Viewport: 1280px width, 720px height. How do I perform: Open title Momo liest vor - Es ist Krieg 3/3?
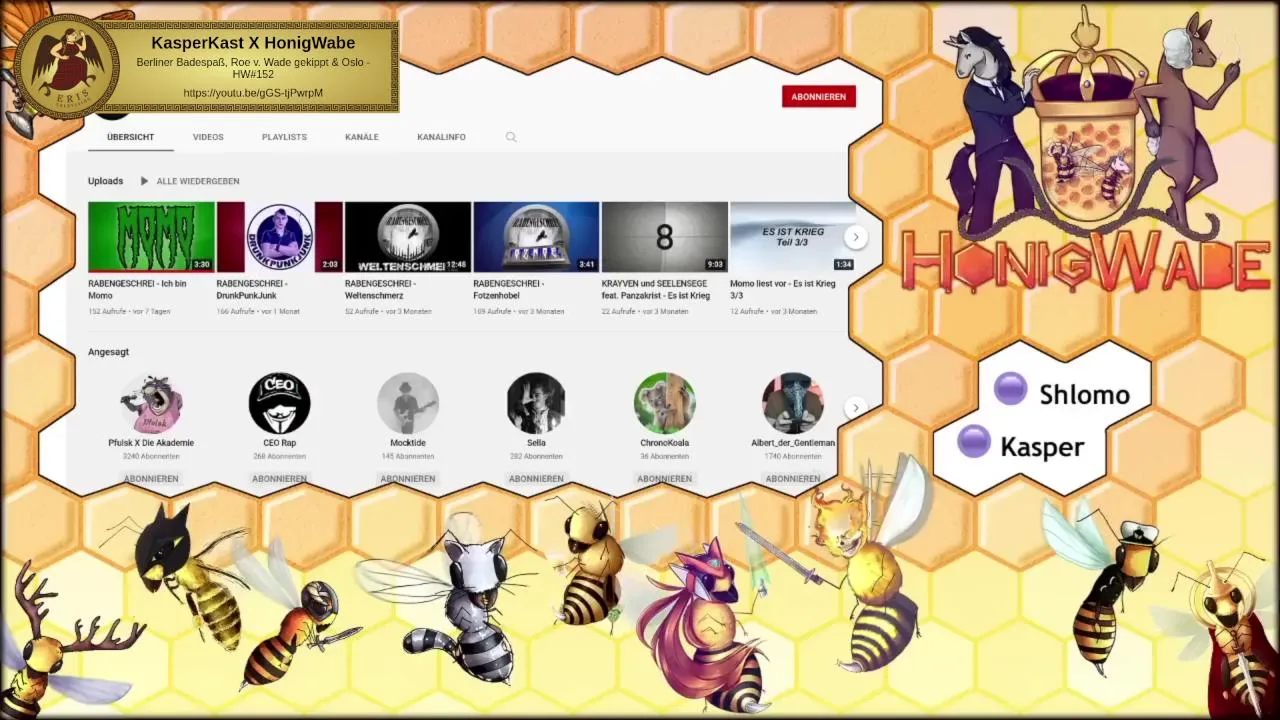(783, 289)
